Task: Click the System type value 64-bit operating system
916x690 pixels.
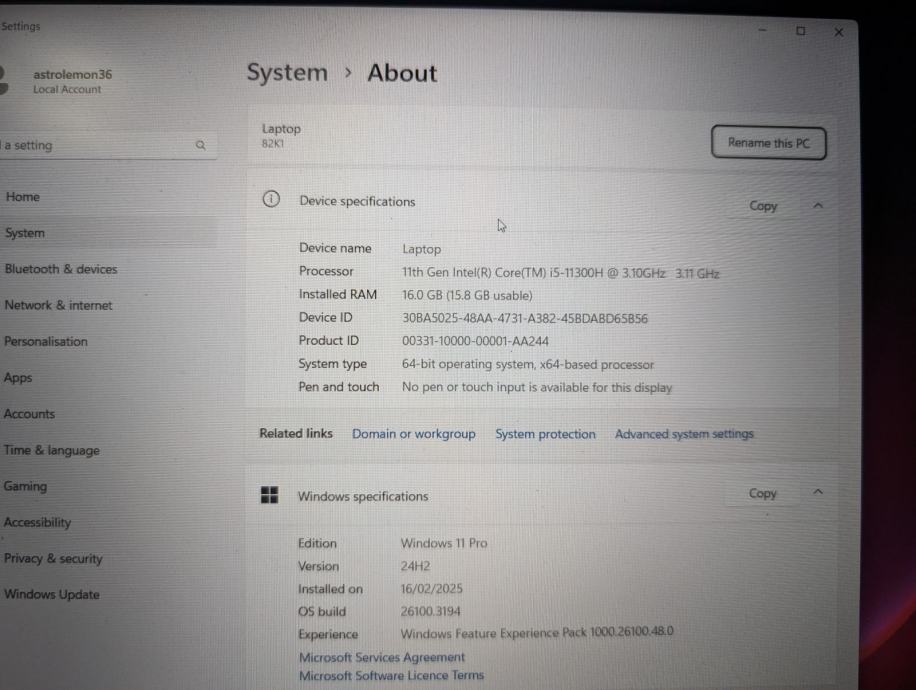Action: pyautogui.click(x=528, y=365)
